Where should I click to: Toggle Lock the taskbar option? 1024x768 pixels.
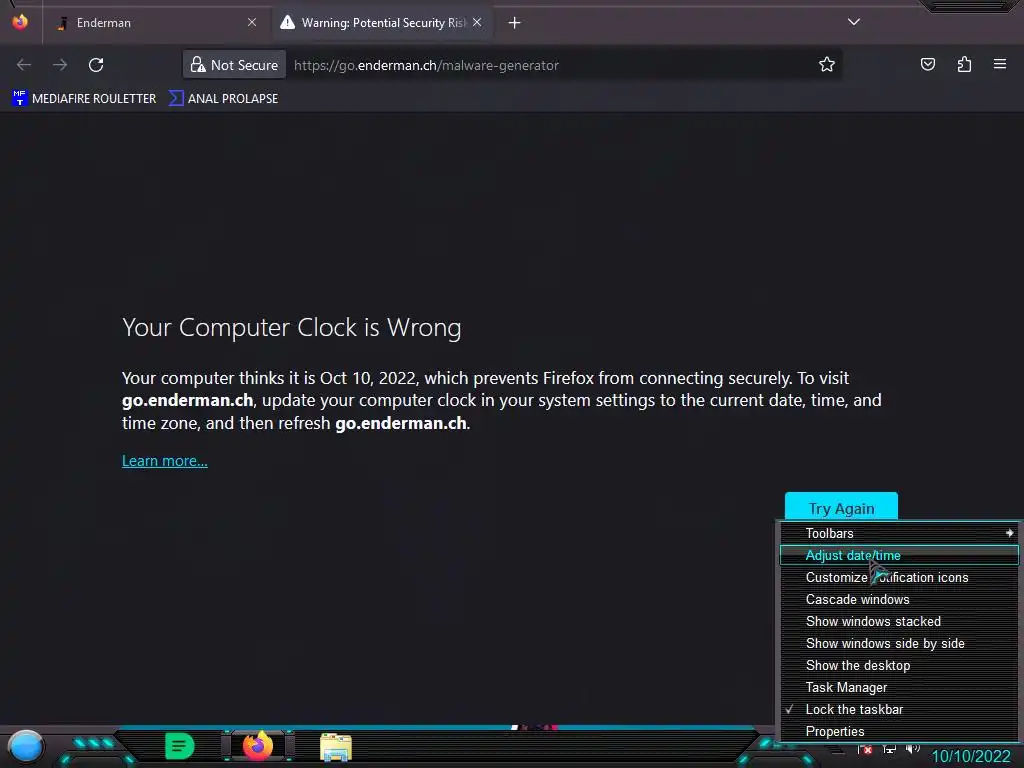[x=899, y=709]
